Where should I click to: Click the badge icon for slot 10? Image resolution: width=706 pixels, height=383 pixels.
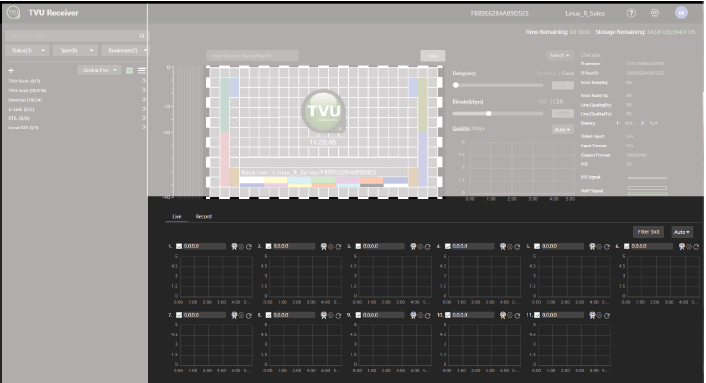503,315
